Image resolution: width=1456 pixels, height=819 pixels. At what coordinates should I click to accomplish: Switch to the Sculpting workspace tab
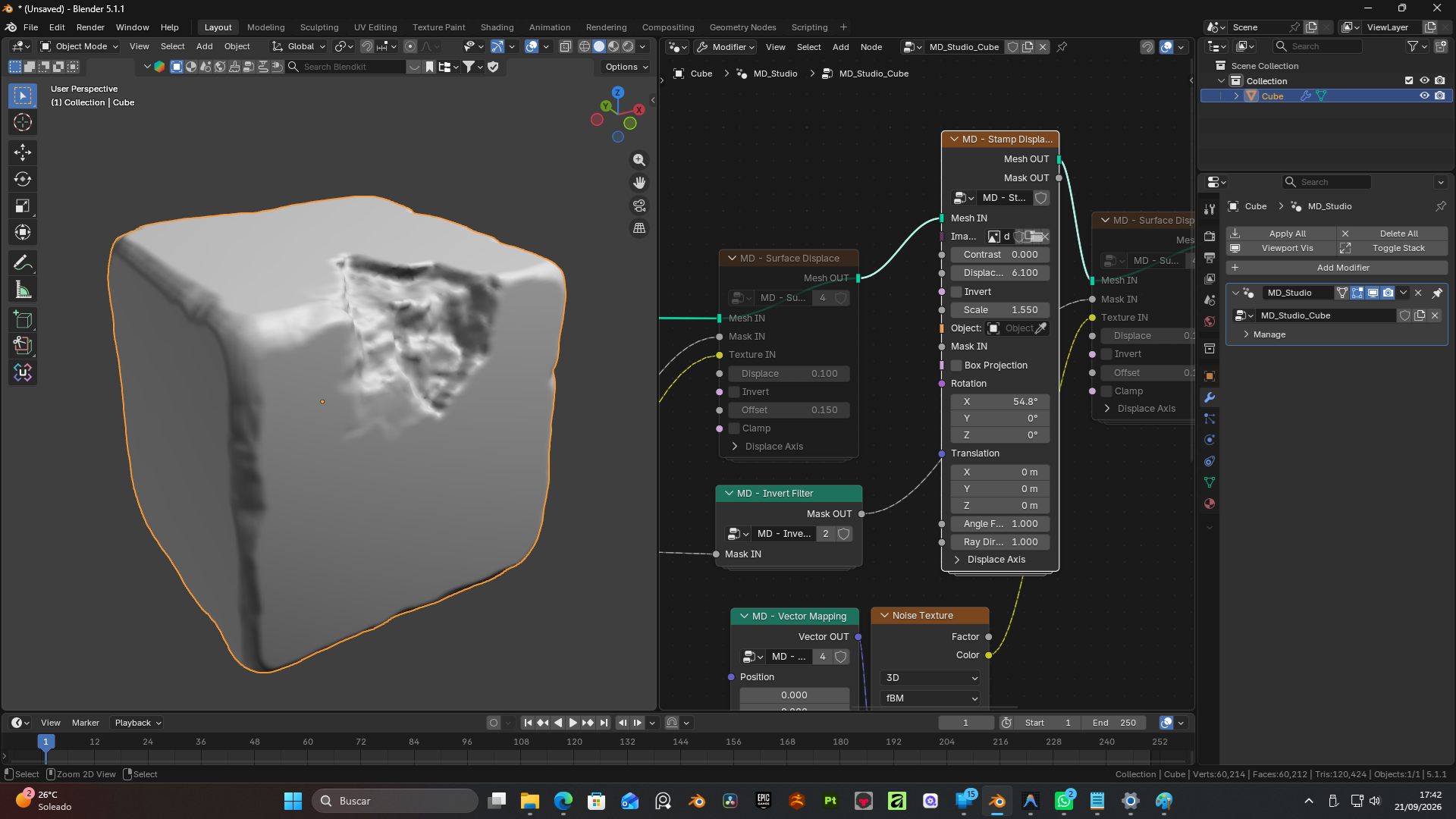coord(319,27)
